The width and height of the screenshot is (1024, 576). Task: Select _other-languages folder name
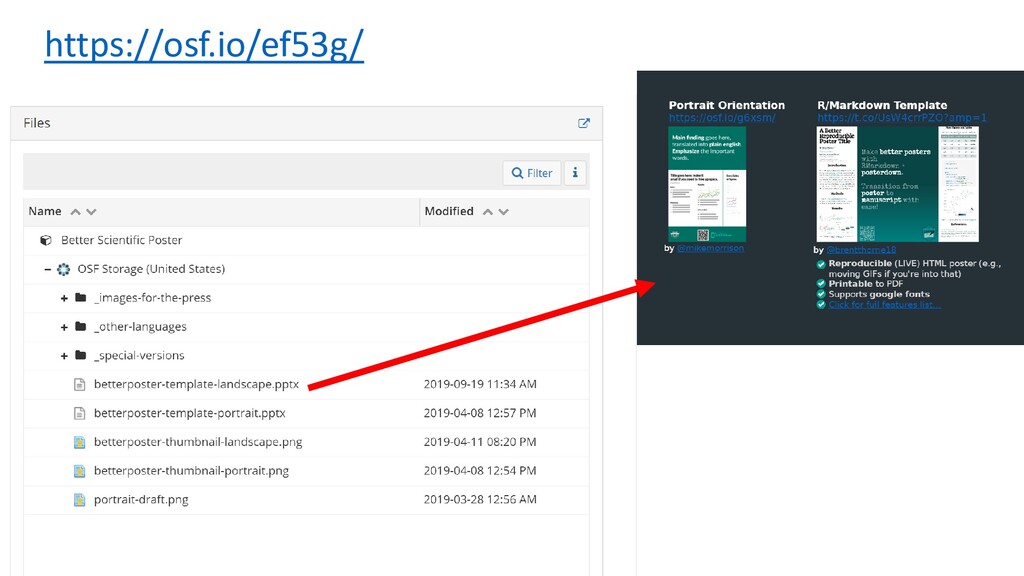(140, 327)
